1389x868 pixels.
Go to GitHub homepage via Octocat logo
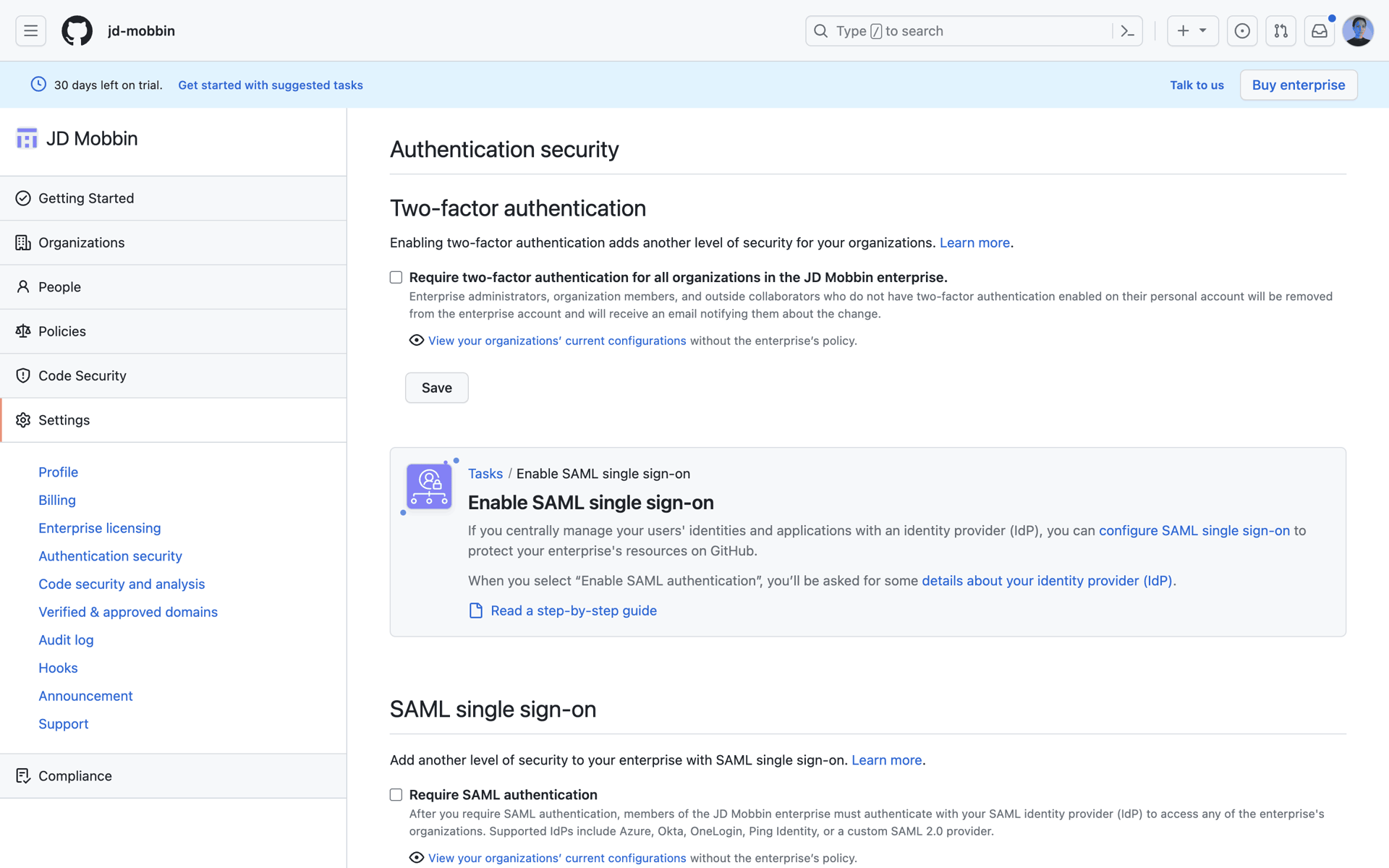coord(77,31)
